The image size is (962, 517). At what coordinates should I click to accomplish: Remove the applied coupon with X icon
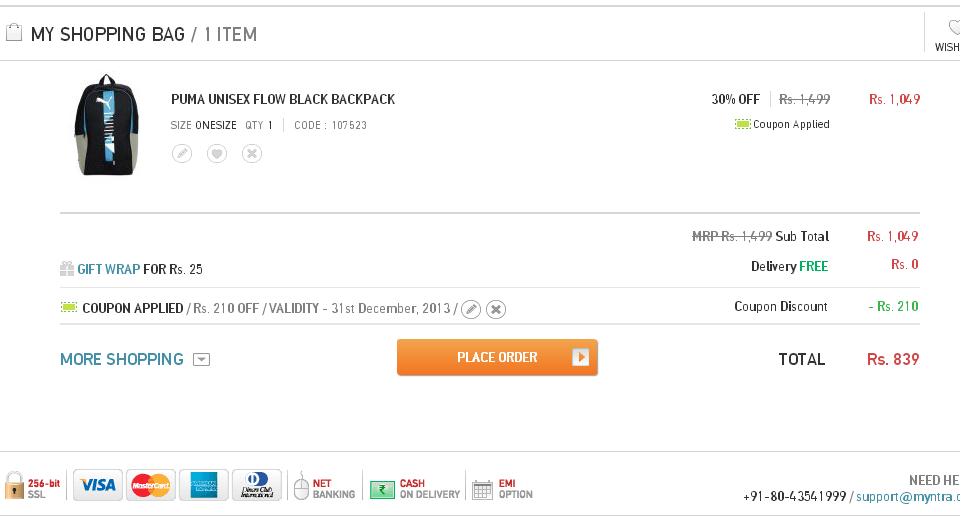496,309
